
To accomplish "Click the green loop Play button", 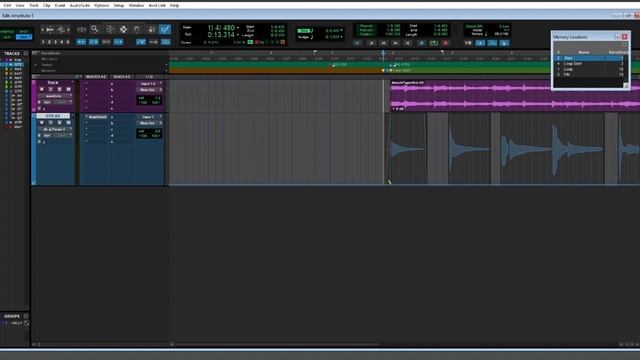I will tap(434, 43).
